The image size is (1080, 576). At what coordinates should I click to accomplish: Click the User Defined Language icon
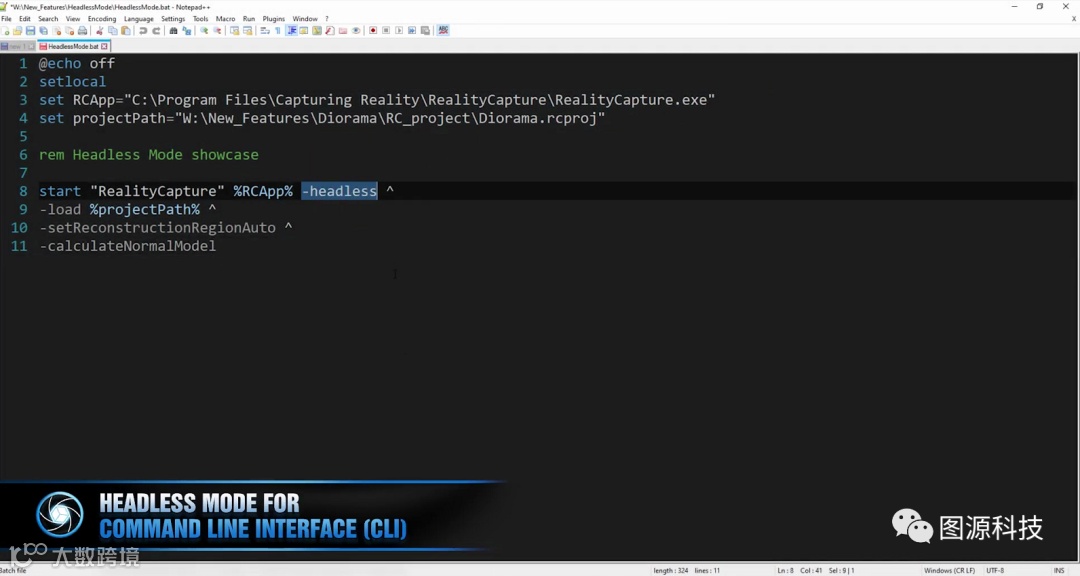(304, 30)
